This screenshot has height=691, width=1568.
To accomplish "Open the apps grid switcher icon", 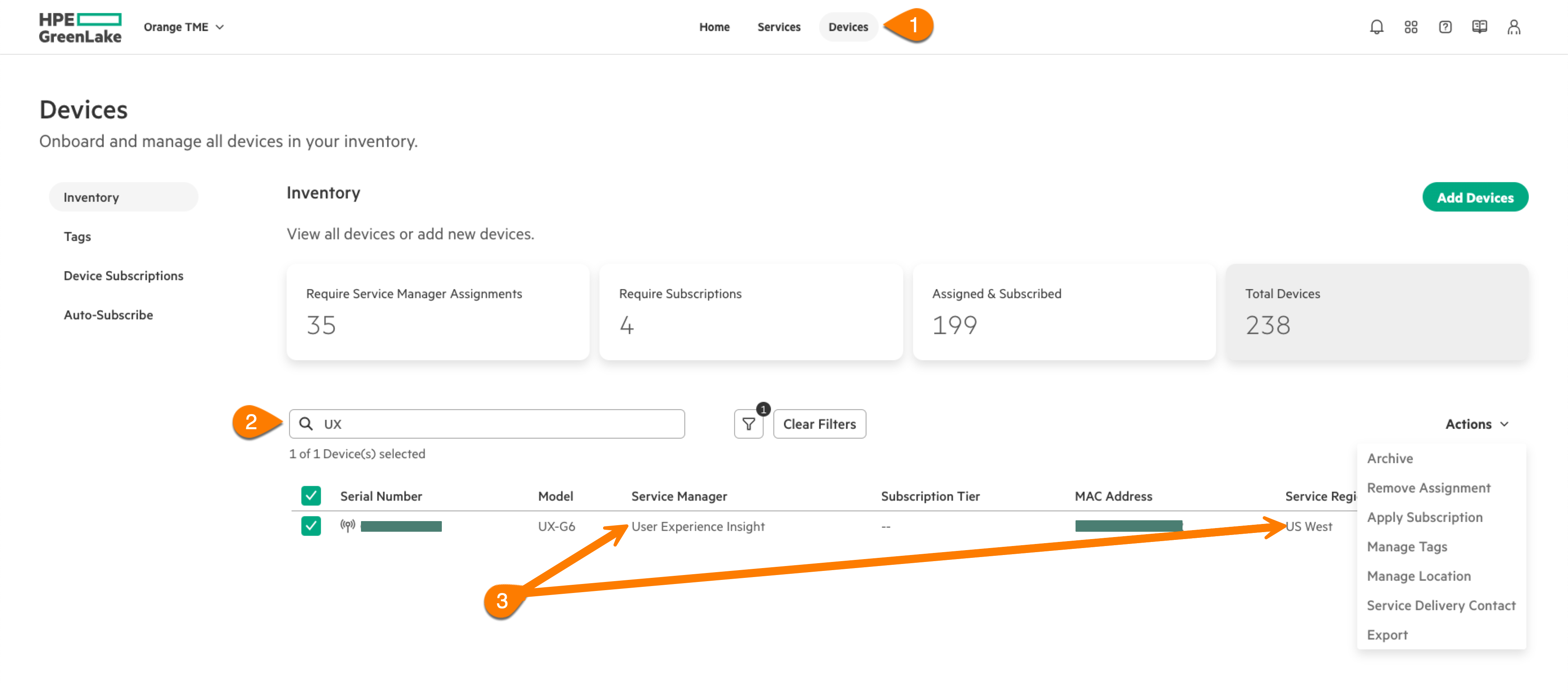I will click(x=1410, y=27).
